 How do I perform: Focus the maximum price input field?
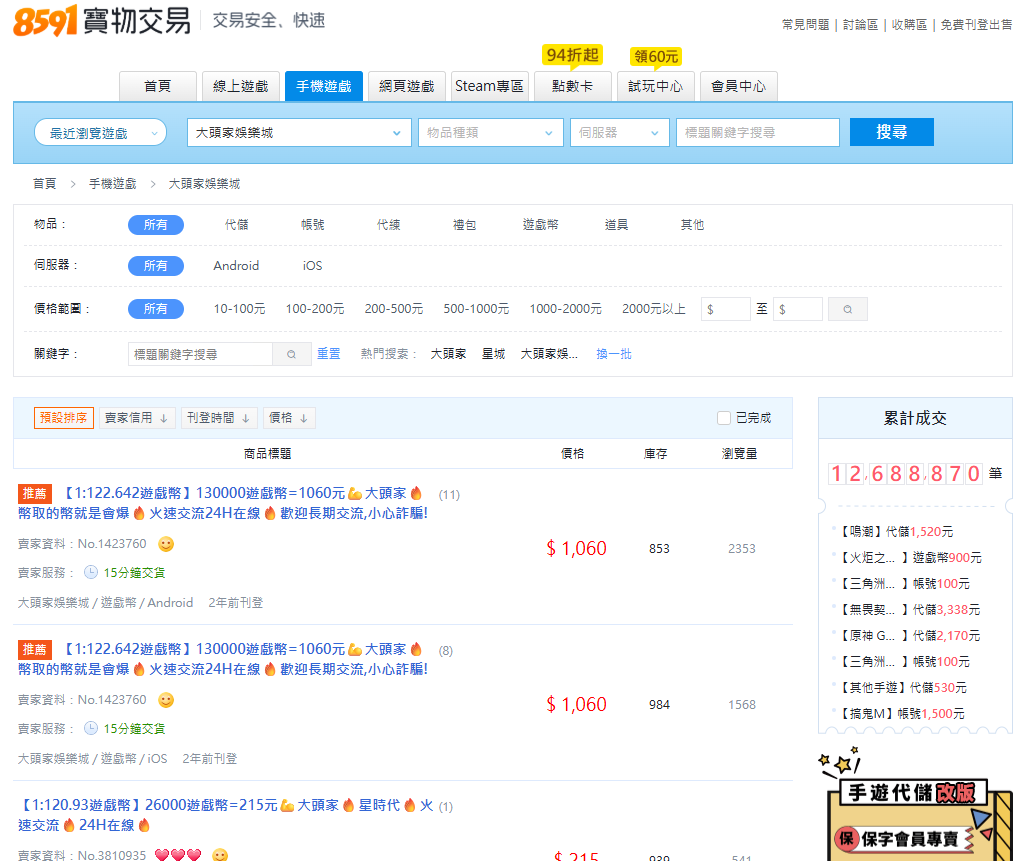pyautogui.click(x=798, y=309)
